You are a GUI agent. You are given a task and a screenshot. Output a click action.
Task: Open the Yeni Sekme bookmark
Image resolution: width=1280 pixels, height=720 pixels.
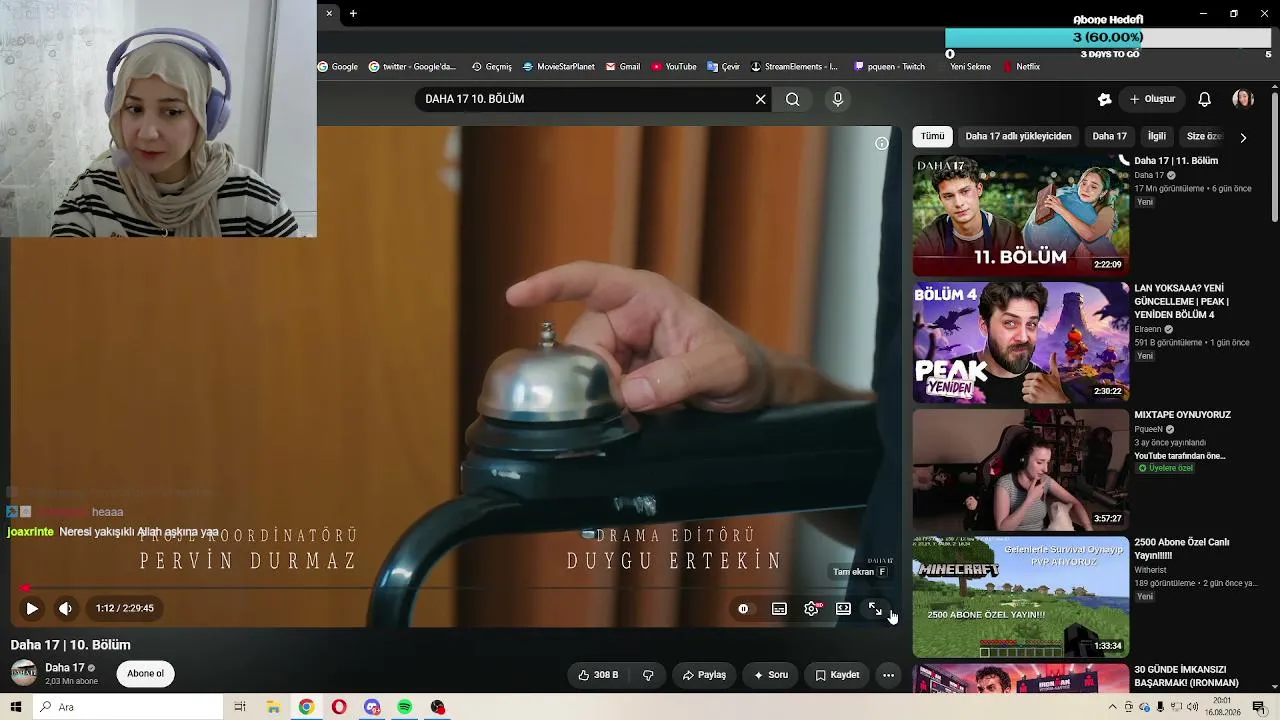point(970,67)
